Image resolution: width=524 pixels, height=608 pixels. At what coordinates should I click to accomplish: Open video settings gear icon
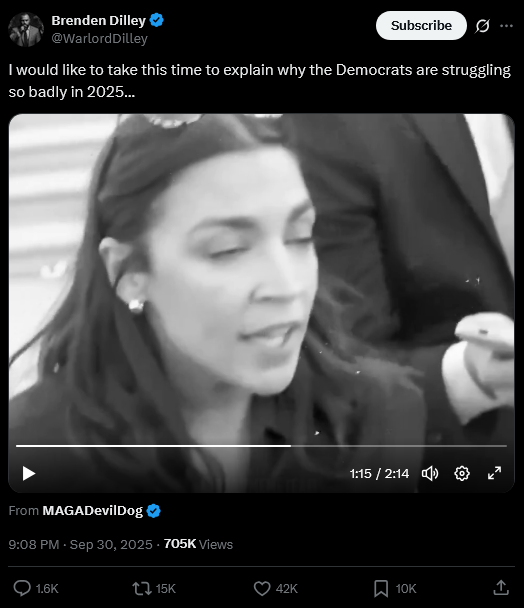pos(462,473)
